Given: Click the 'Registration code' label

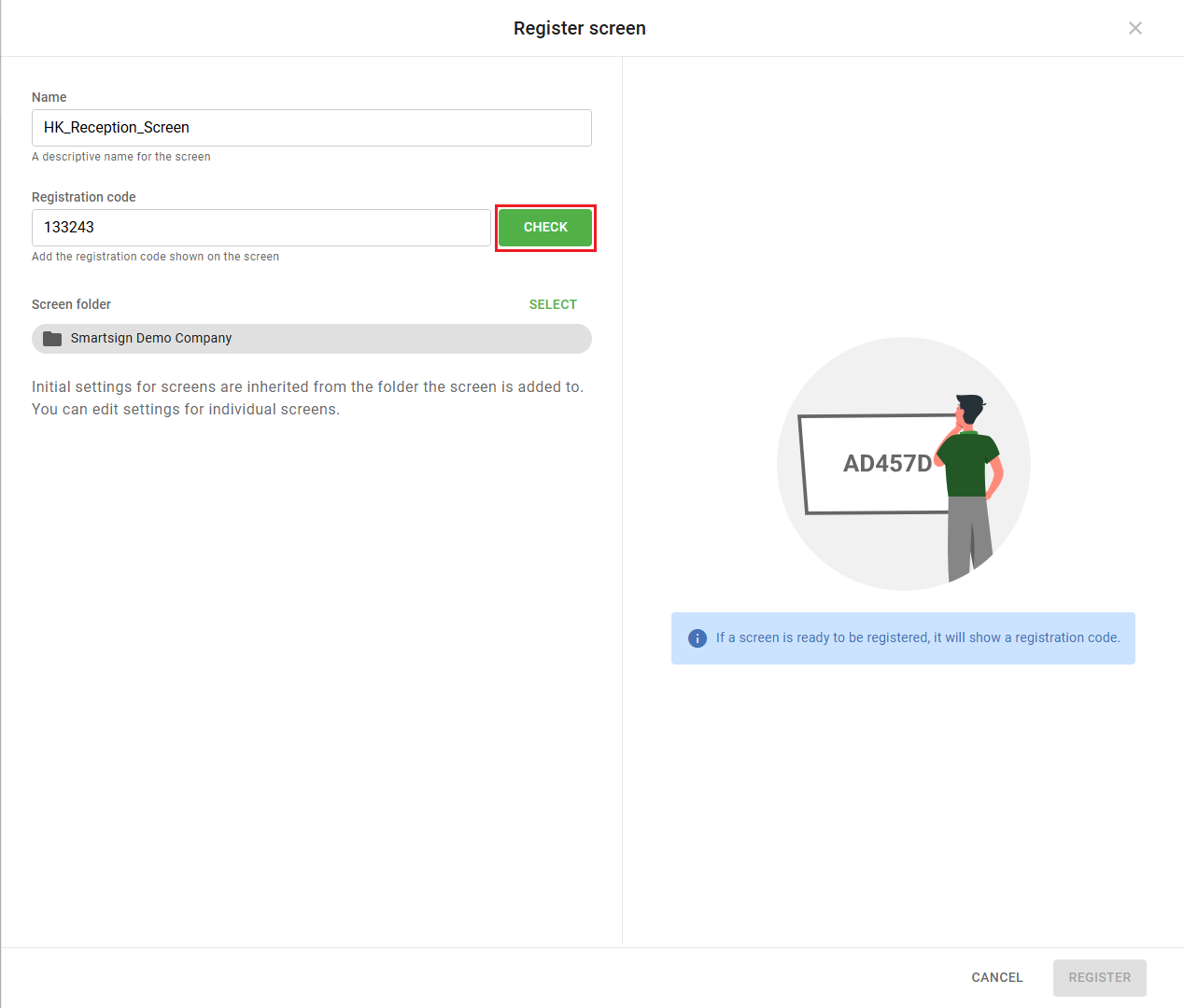Looking at the screenshot, I should pos(84,197).
